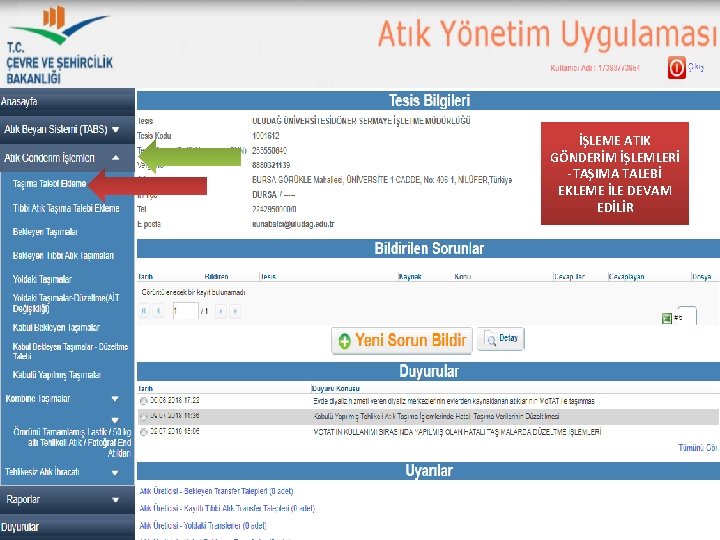Screen dimensions: 720x540
Task: Go to previous page in pagination
Action: 158,311
